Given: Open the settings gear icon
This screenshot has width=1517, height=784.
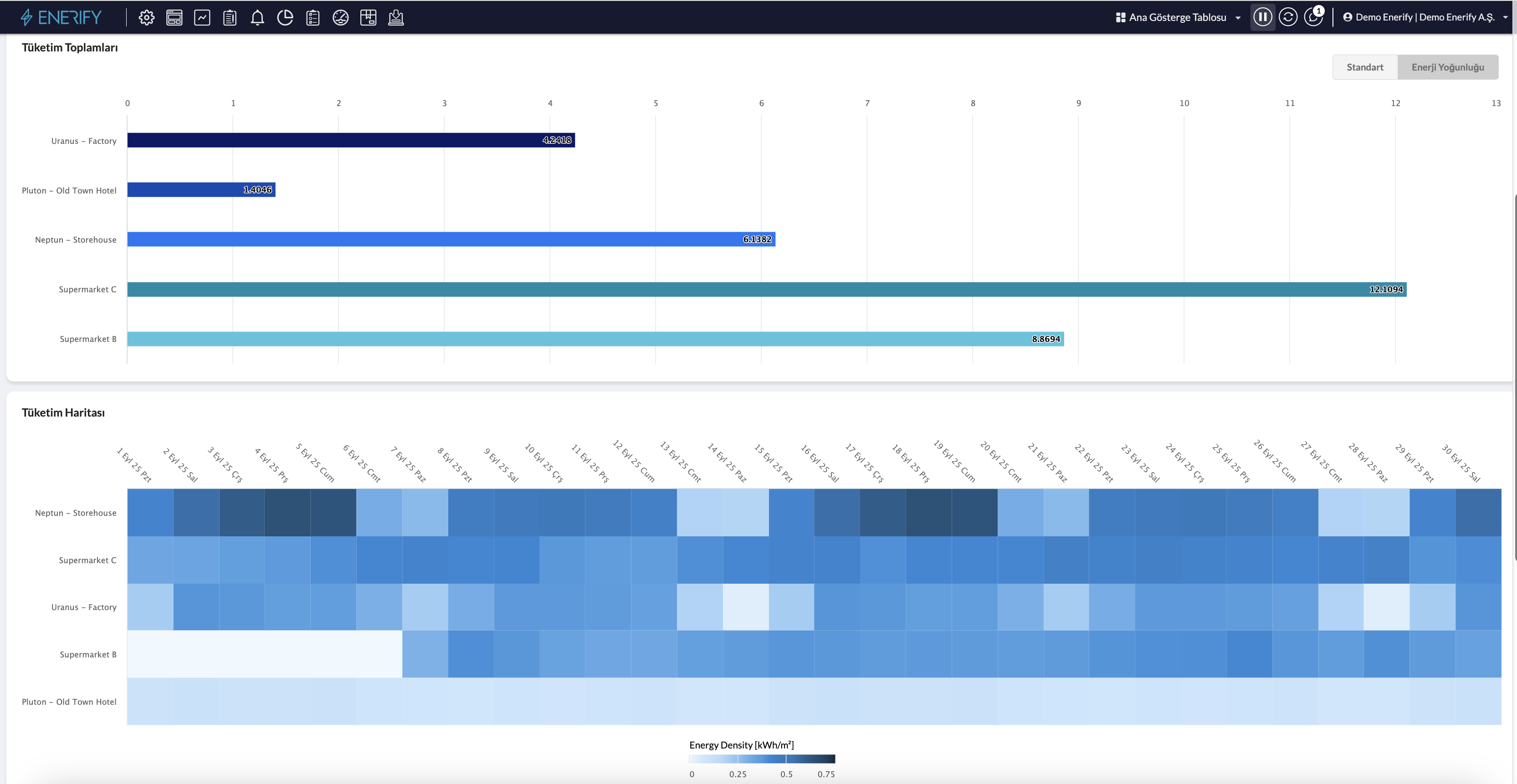Looking at the screenshot, I should [x=147, y=18].
